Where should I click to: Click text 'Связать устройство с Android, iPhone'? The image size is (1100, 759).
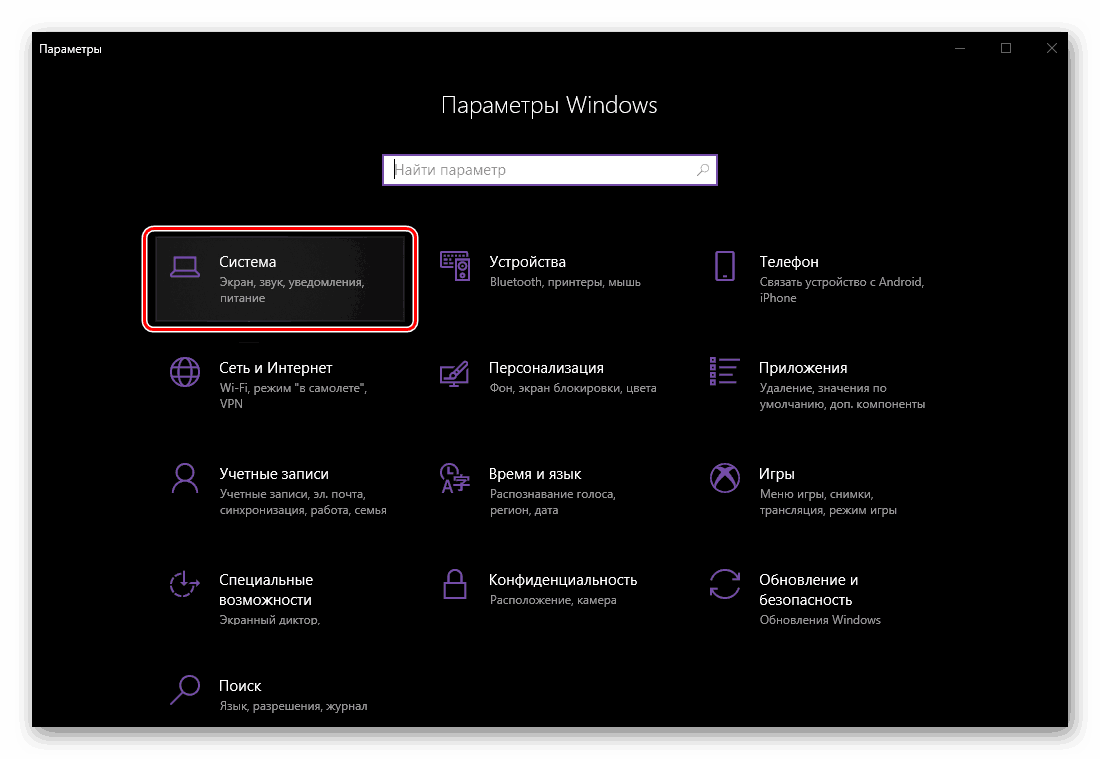(842, 290)
